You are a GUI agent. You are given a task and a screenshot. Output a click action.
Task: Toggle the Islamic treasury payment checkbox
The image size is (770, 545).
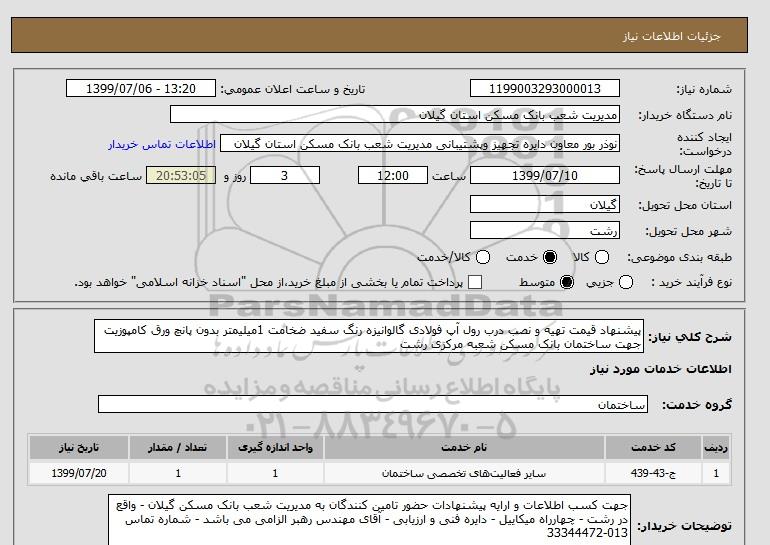[475, 282]
